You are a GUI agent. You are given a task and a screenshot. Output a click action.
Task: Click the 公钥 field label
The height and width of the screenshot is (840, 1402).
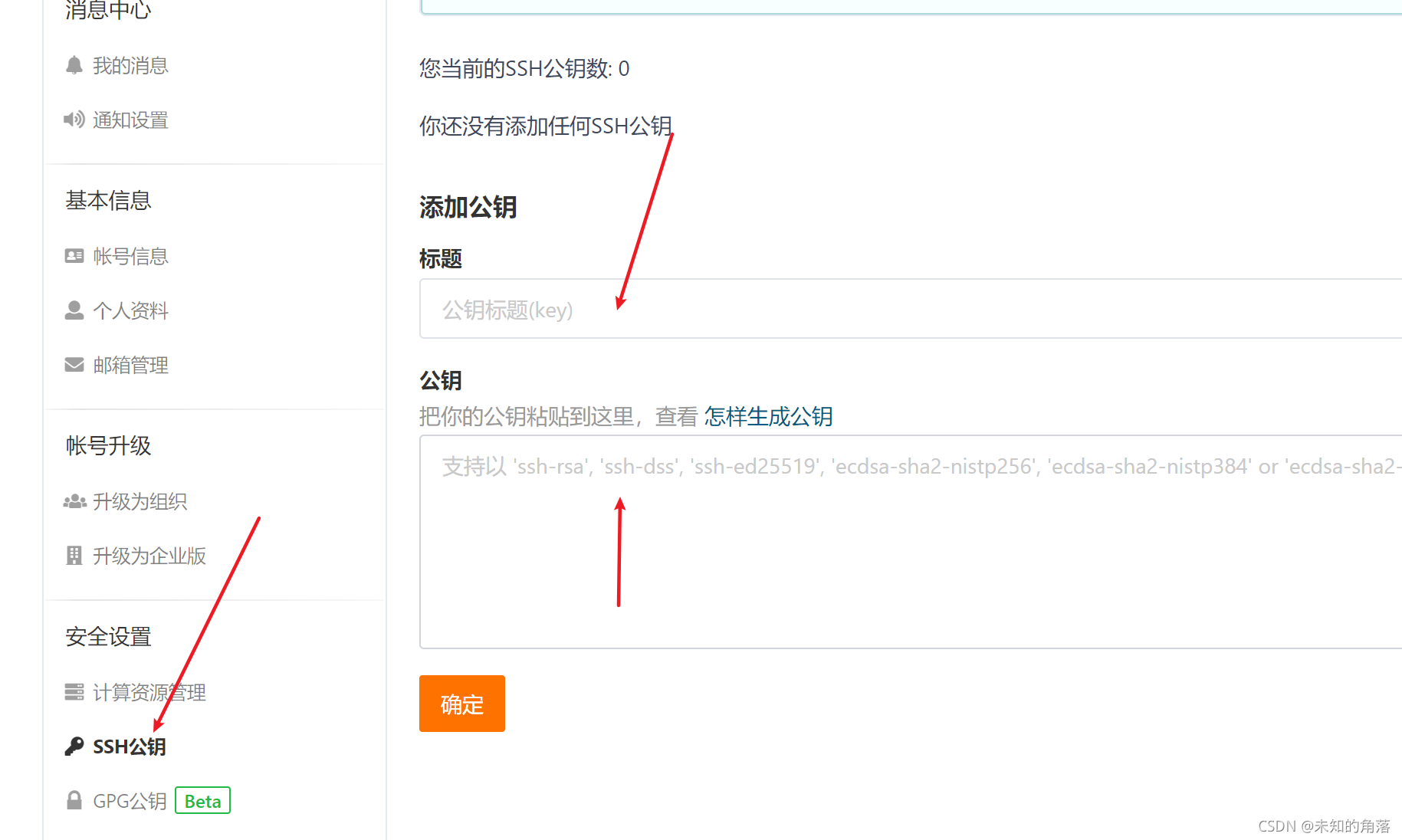[x=441, y=380]
